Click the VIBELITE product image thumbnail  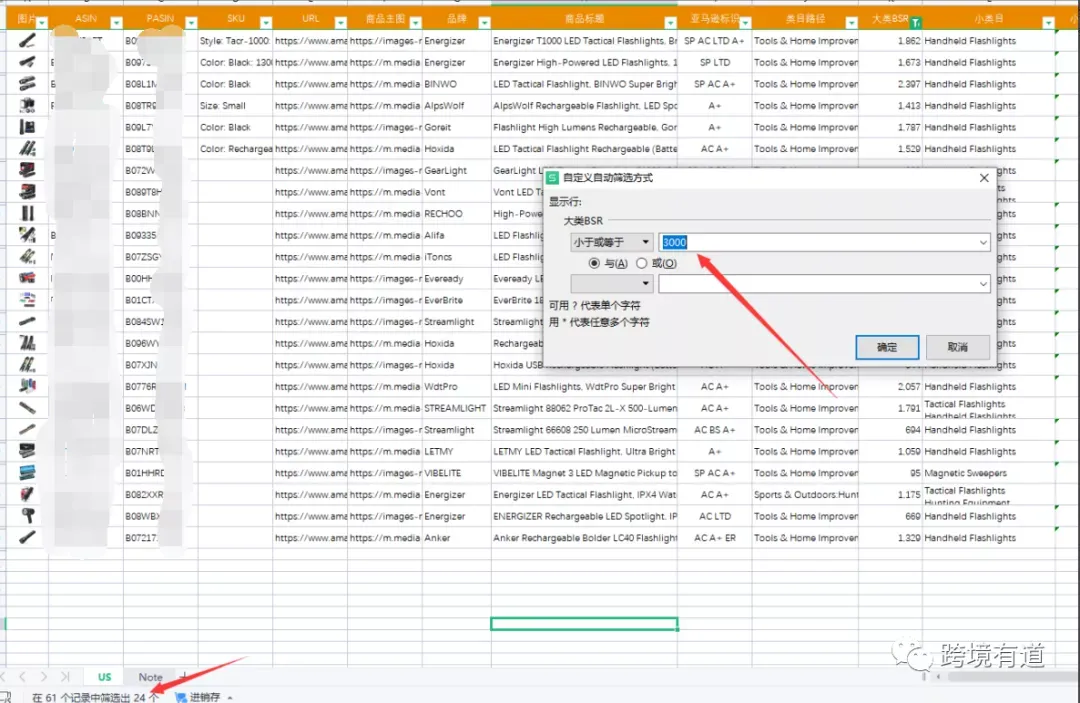(27, 473)
